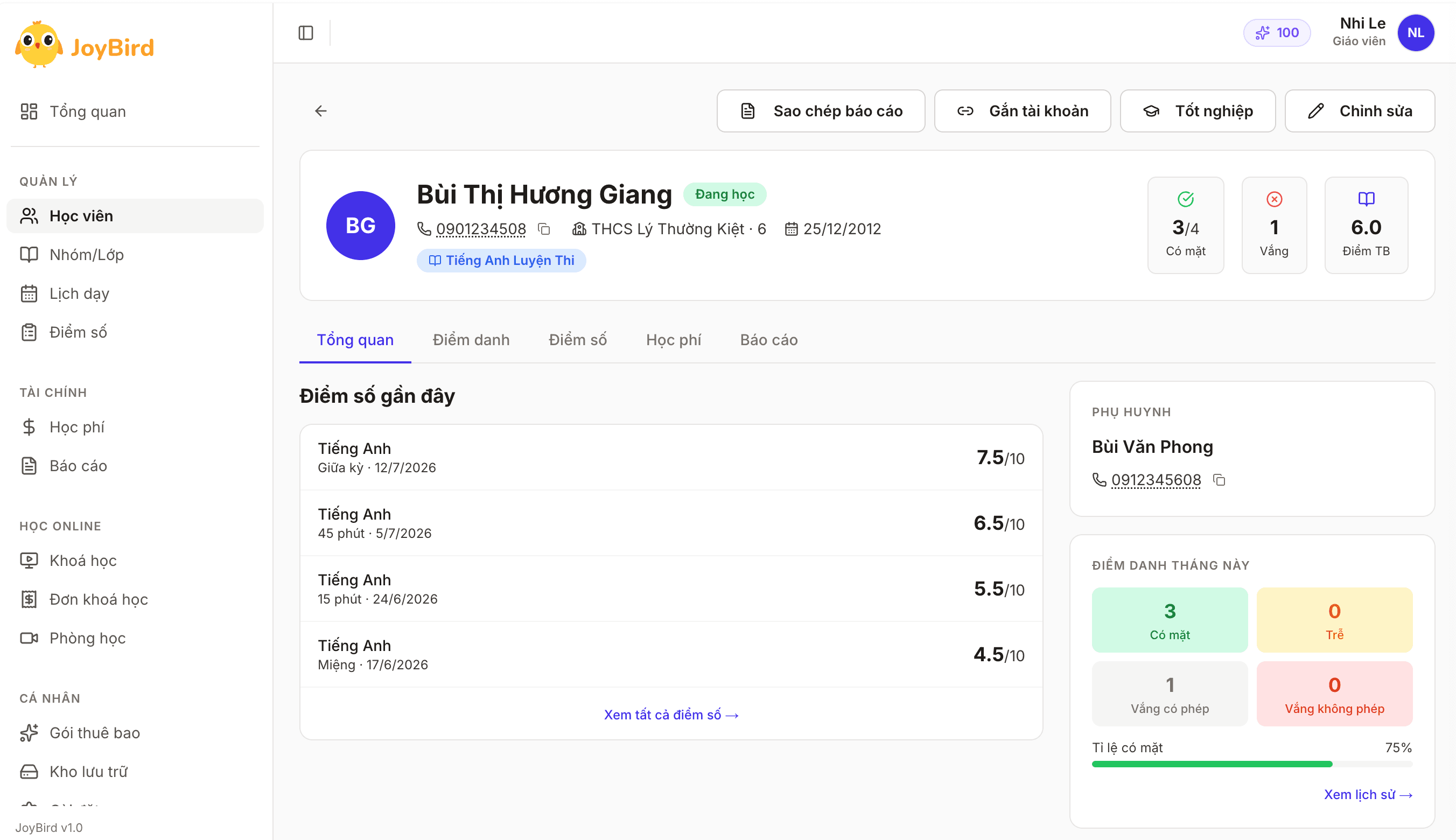
Task: Click the 4.5/10 score value
Action: [x=998, y=655]
